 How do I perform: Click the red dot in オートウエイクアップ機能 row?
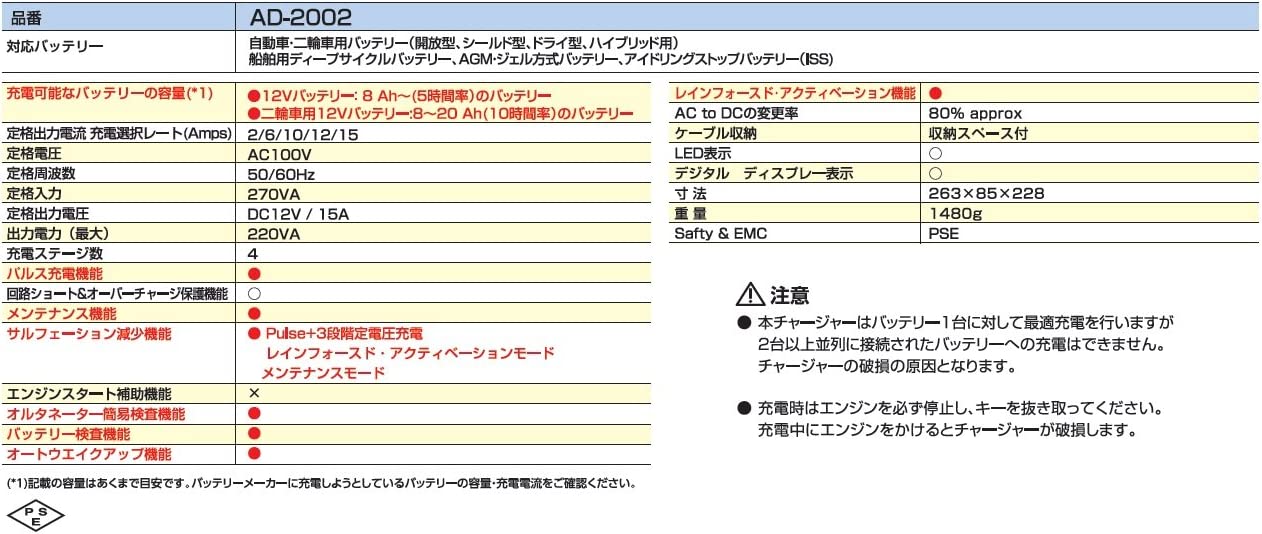point(254,454)
